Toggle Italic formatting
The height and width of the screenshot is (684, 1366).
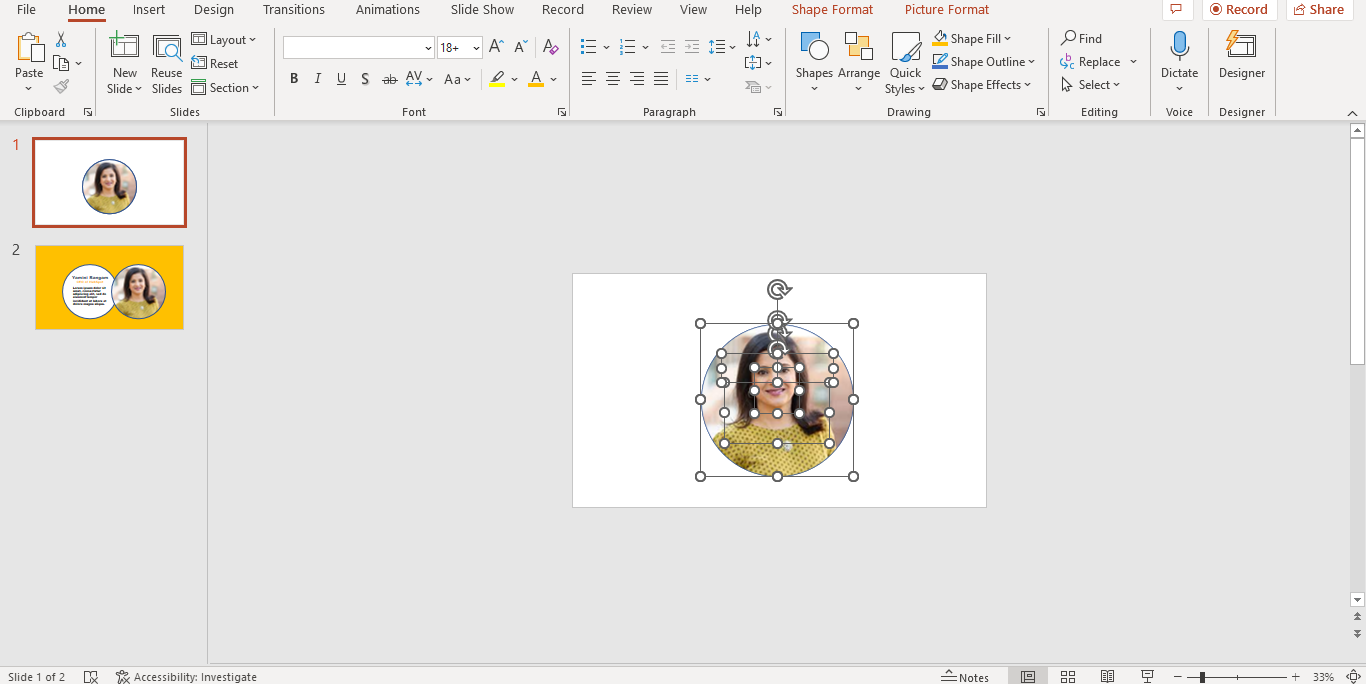click(x=317, y=79)
